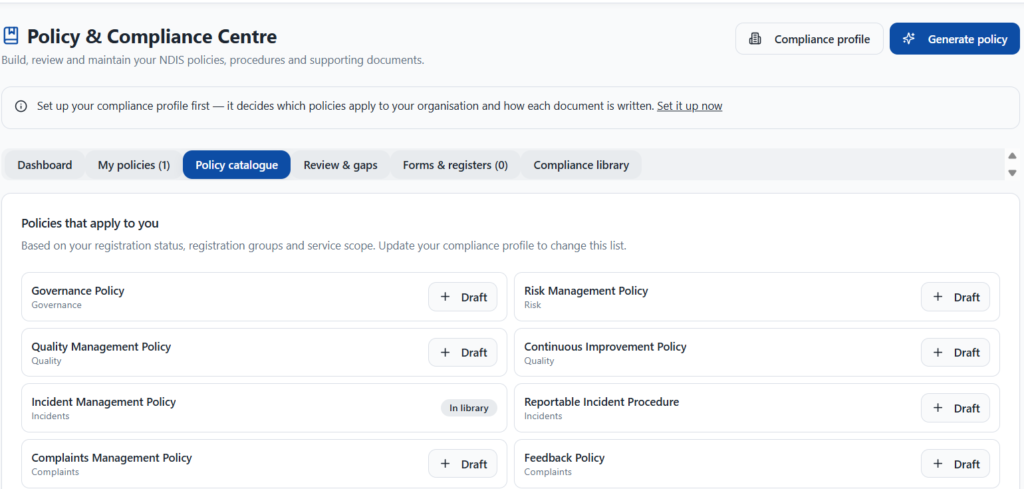Image resolution: width=1024 pixels, height=489 pixels.
Task: Switch to My policies (1) tab
Action: coord(134,165)
